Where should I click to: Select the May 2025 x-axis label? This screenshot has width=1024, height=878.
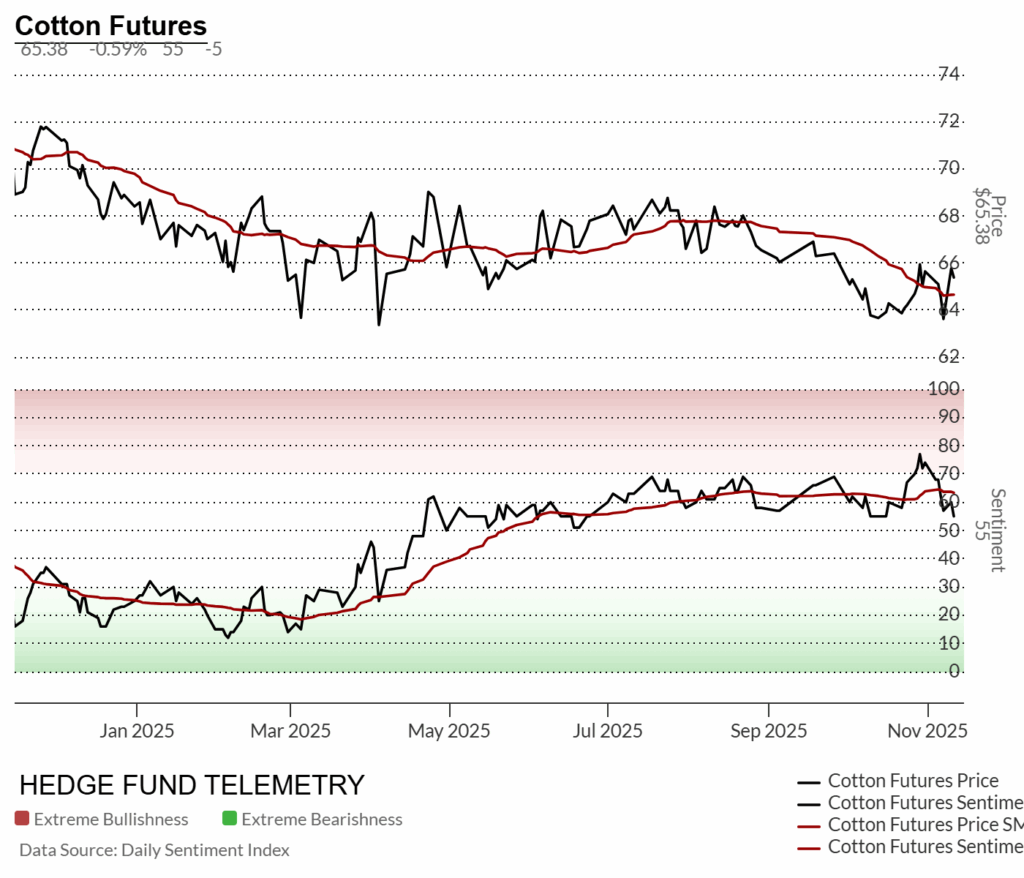[450, 731]
